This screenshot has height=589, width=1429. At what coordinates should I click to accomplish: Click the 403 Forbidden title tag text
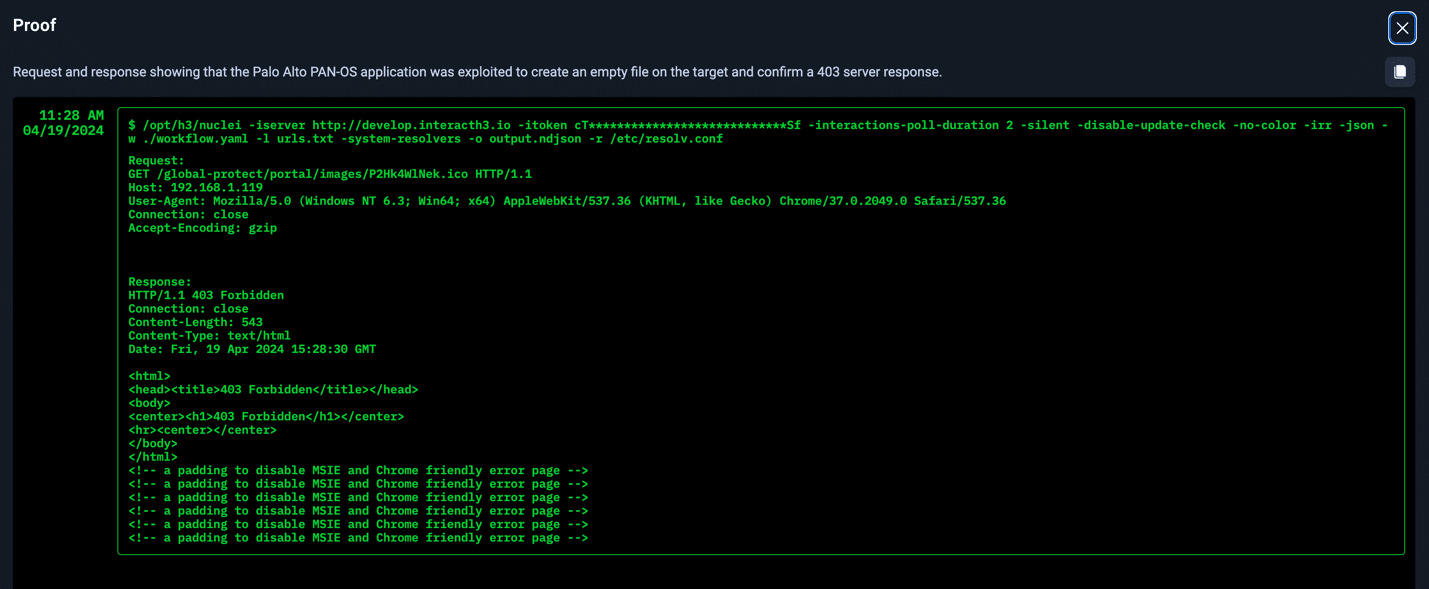(273, 389)
